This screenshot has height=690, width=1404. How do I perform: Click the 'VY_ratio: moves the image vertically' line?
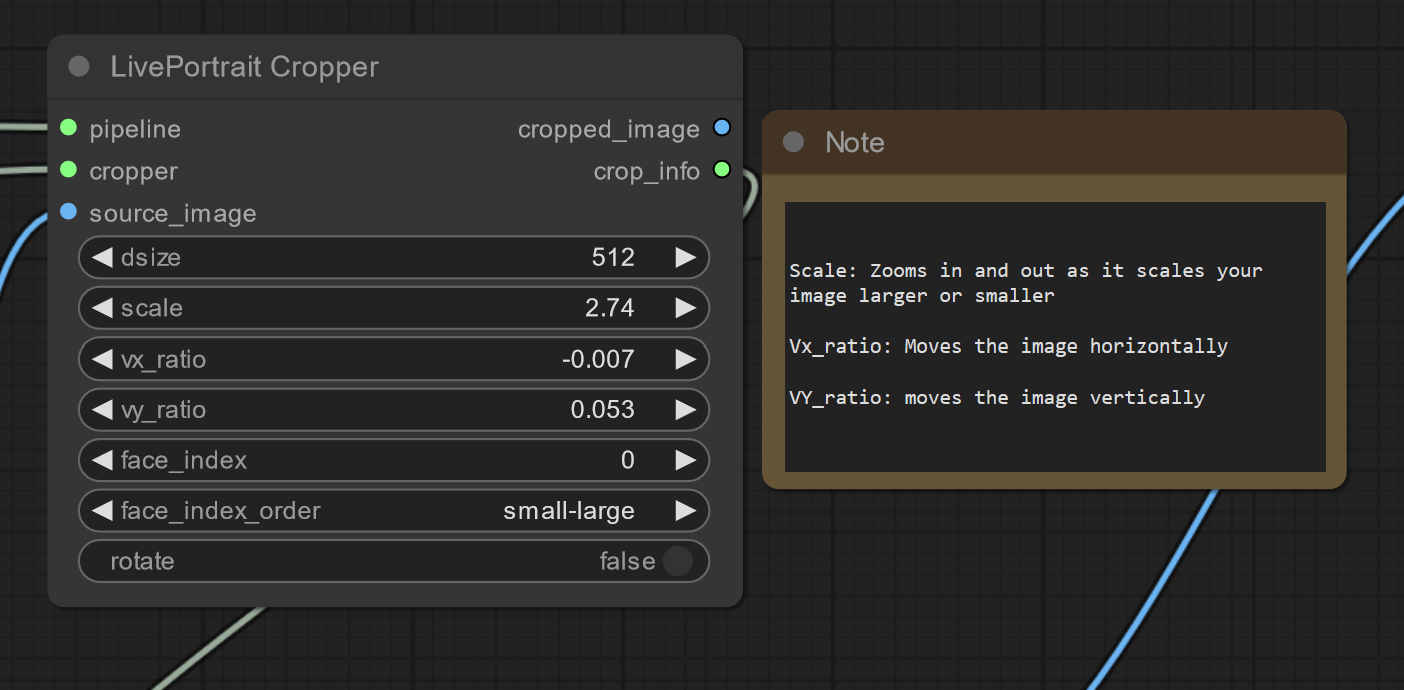pyautogui.click(x=997, y=398)
